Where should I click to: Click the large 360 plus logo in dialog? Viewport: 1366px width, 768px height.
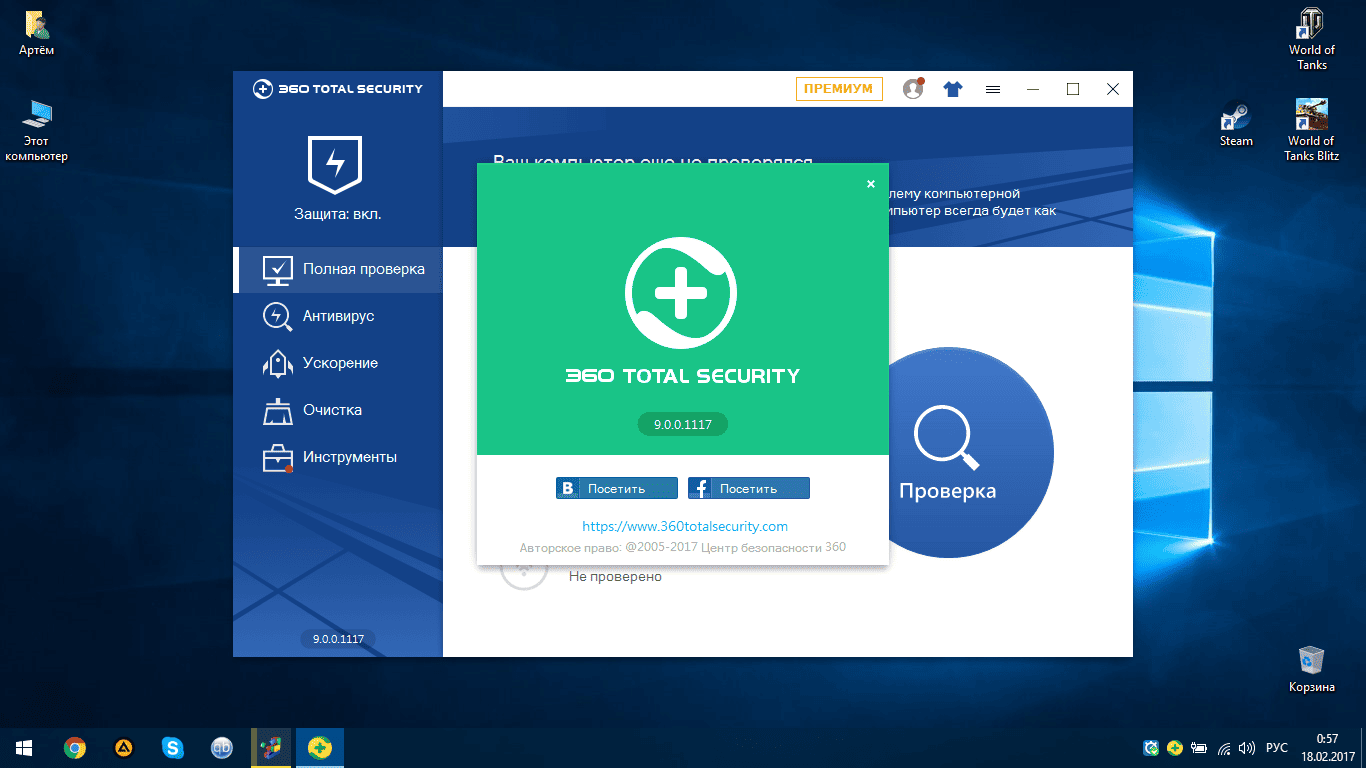click(x=681, y=292)
